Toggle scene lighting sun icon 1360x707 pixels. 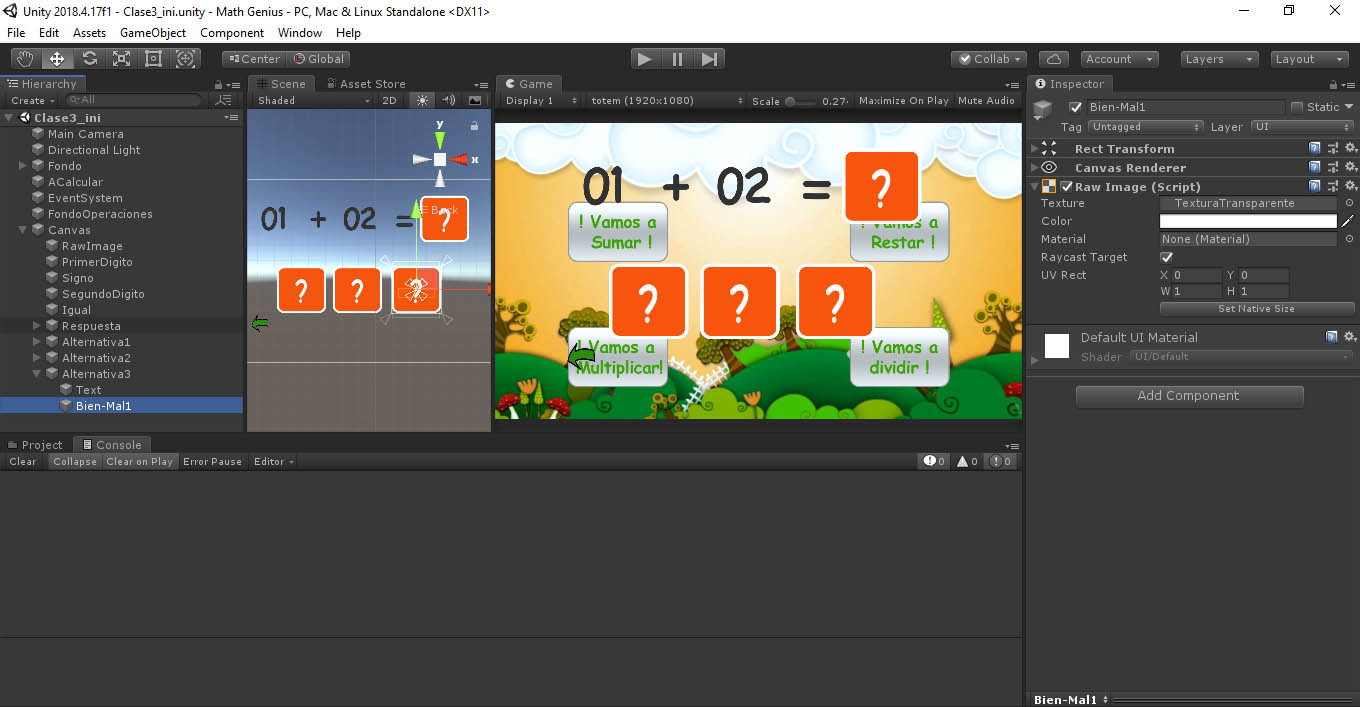tap(423, 100)
